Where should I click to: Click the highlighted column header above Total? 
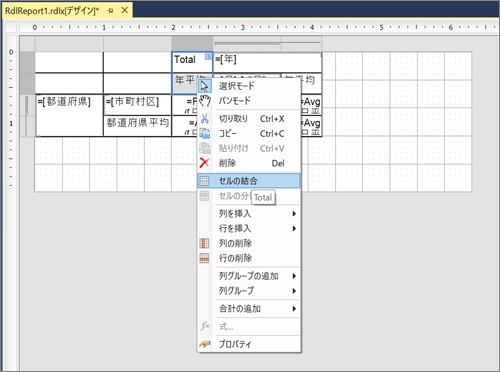192,44
